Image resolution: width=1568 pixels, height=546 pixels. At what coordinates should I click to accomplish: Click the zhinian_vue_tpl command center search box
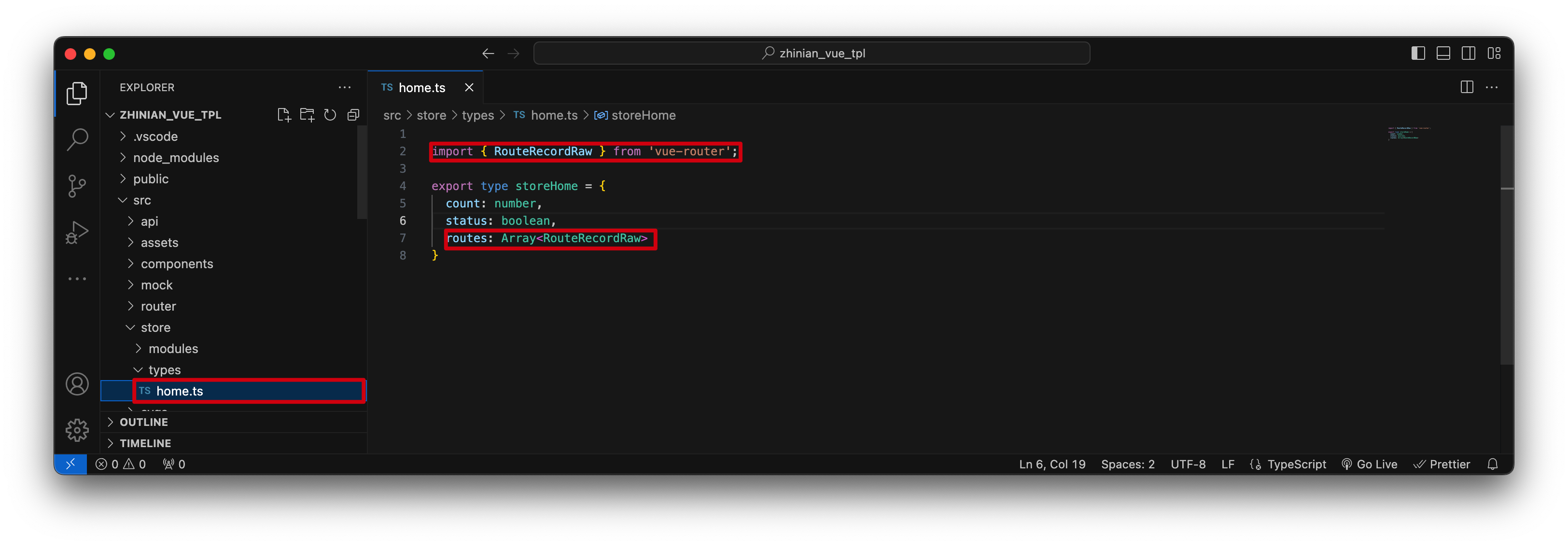pos(812,54)
